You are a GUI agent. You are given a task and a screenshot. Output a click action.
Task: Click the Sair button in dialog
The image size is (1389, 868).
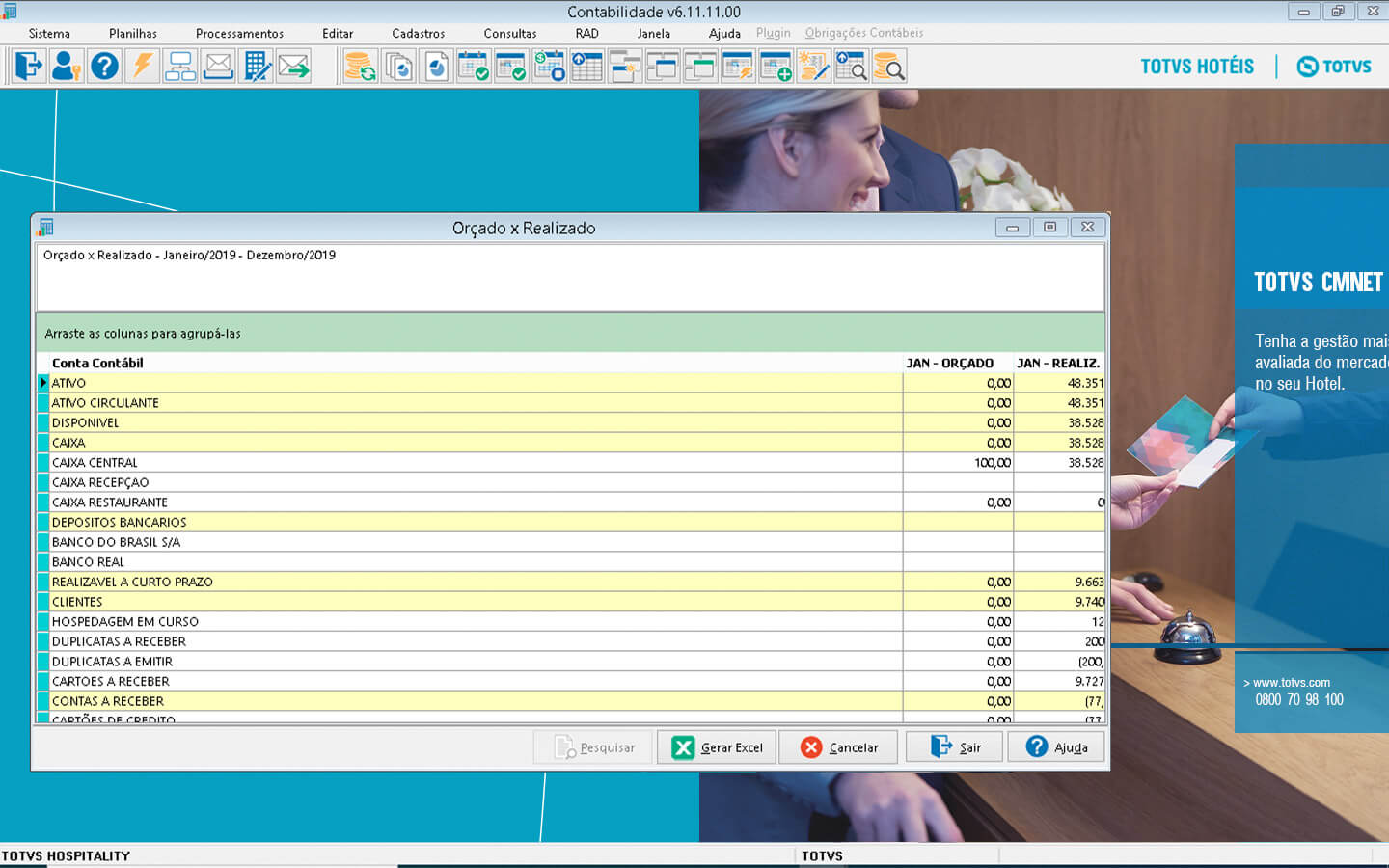955,747
